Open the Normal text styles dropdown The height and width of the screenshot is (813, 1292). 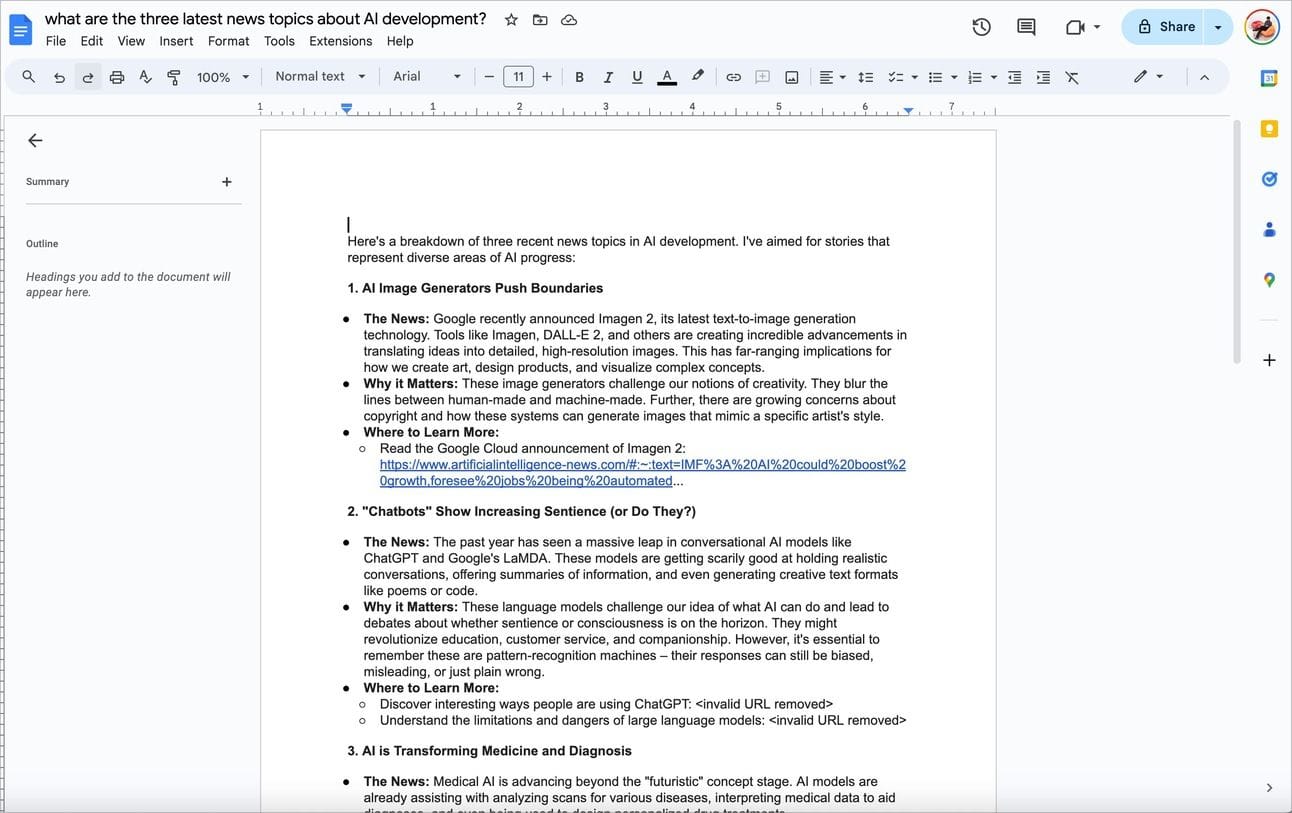click(x=320, y=77)
